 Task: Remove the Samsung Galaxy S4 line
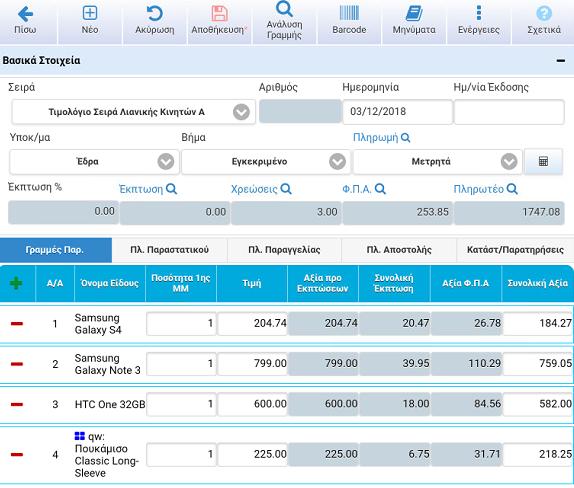tap(17, 323)
